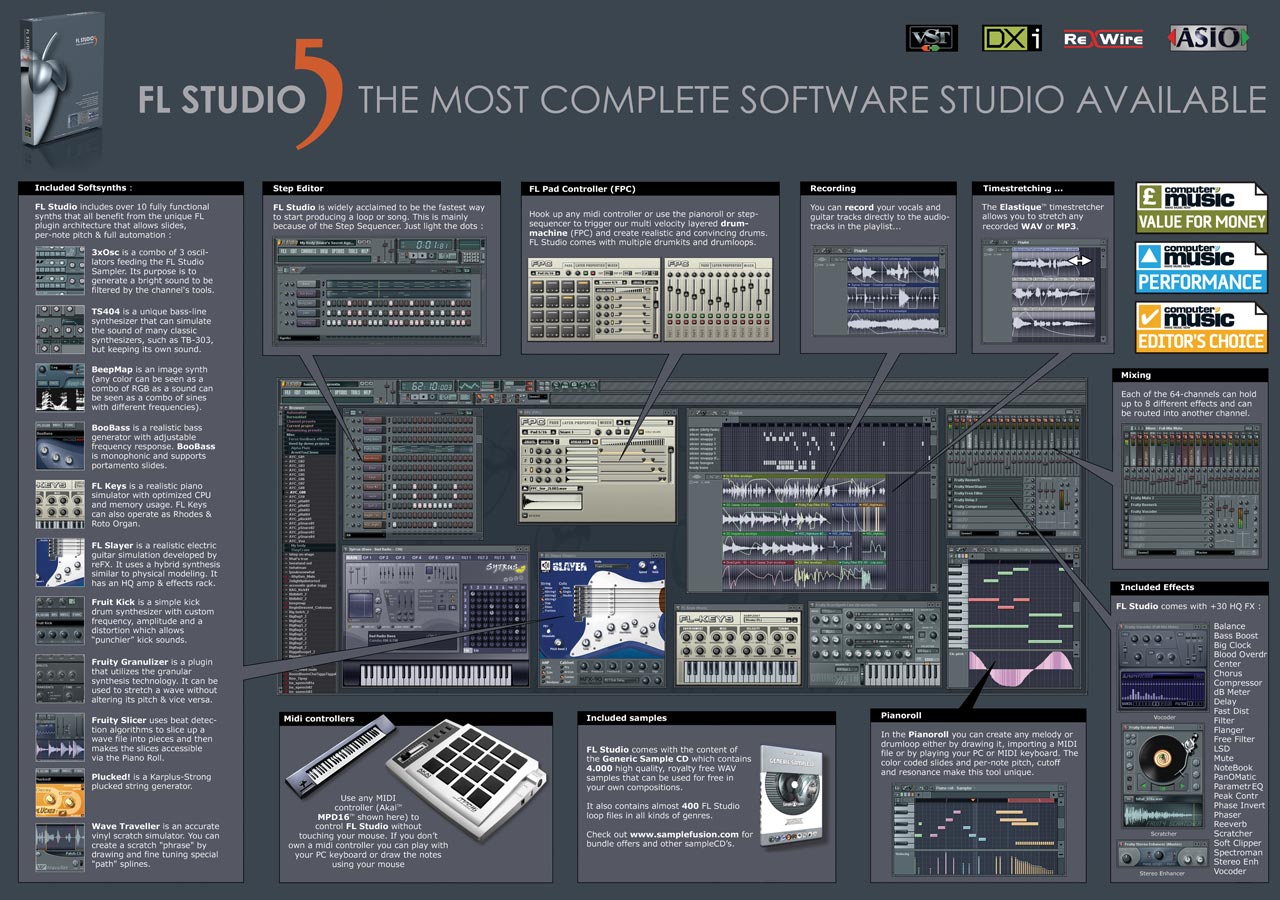Screen dimensions: 1280x900
Task: Open the OPTIONS menu in FL Studio
Action: coord(341,392)
